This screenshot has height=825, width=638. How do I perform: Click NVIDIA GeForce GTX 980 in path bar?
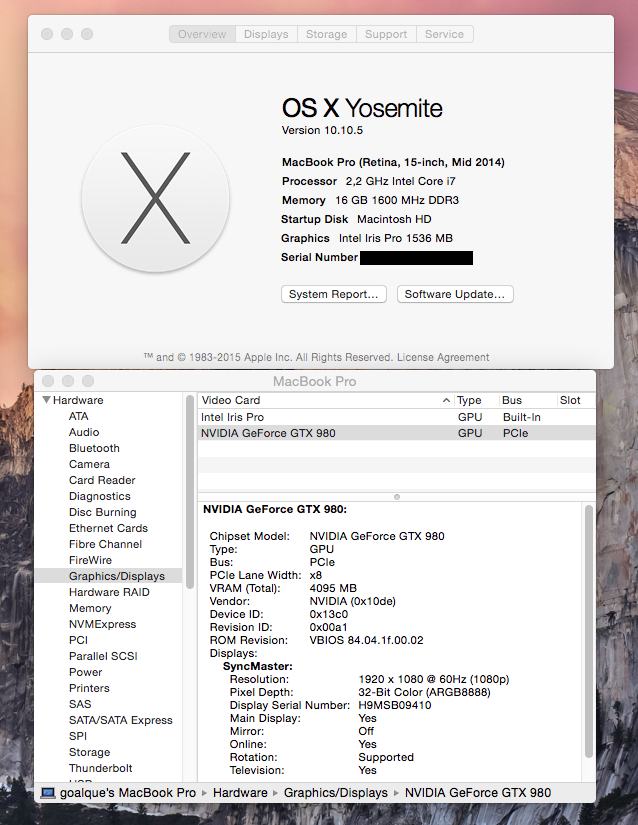[478, 793]
